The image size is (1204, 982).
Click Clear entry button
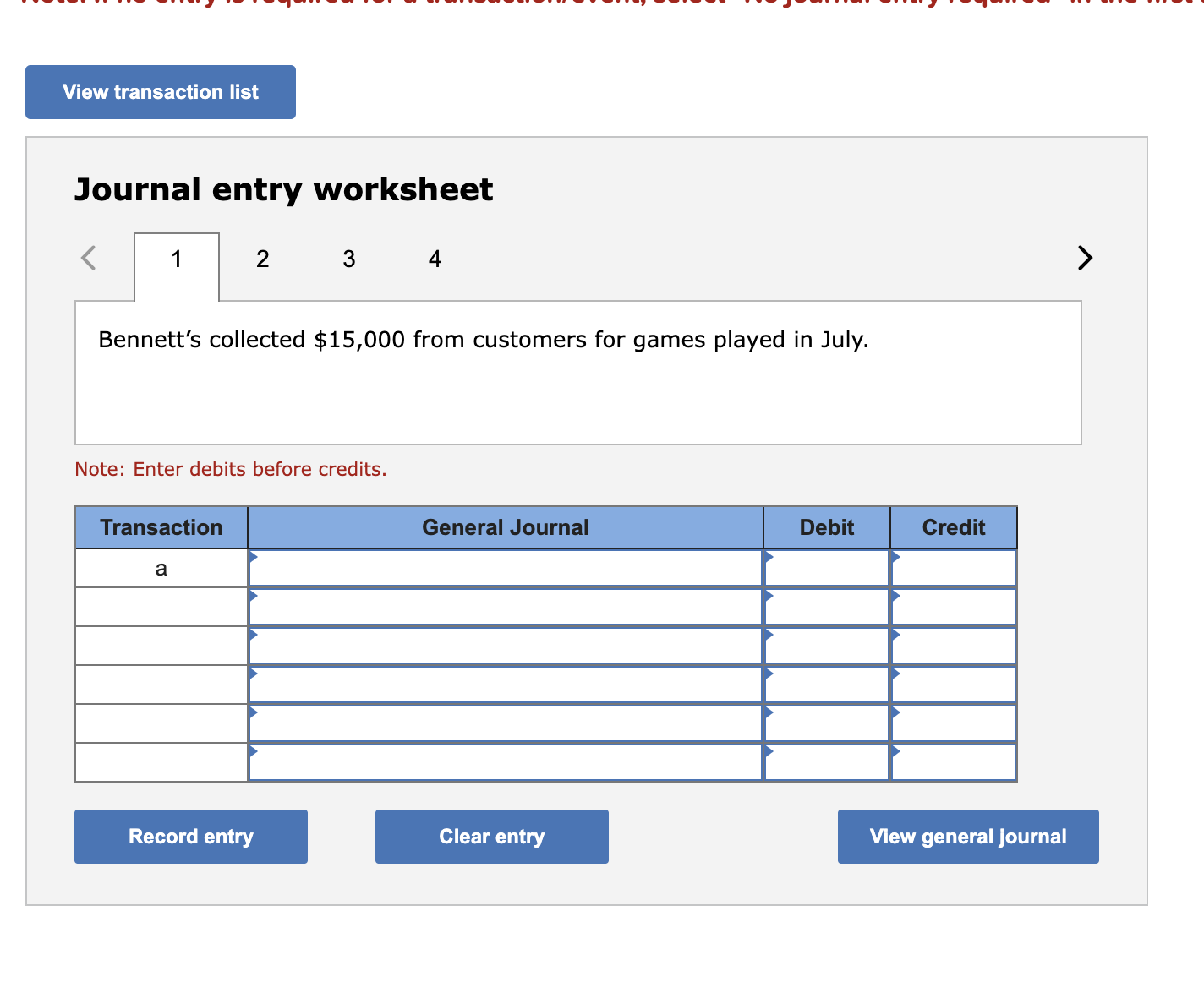(x=492, y=837)
